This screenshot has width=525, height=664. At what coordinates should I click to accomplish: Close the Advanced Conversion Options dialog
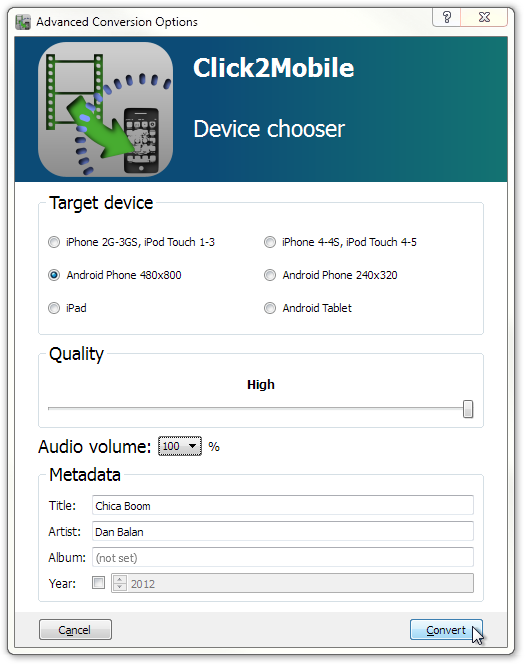(x=484, y=17)
